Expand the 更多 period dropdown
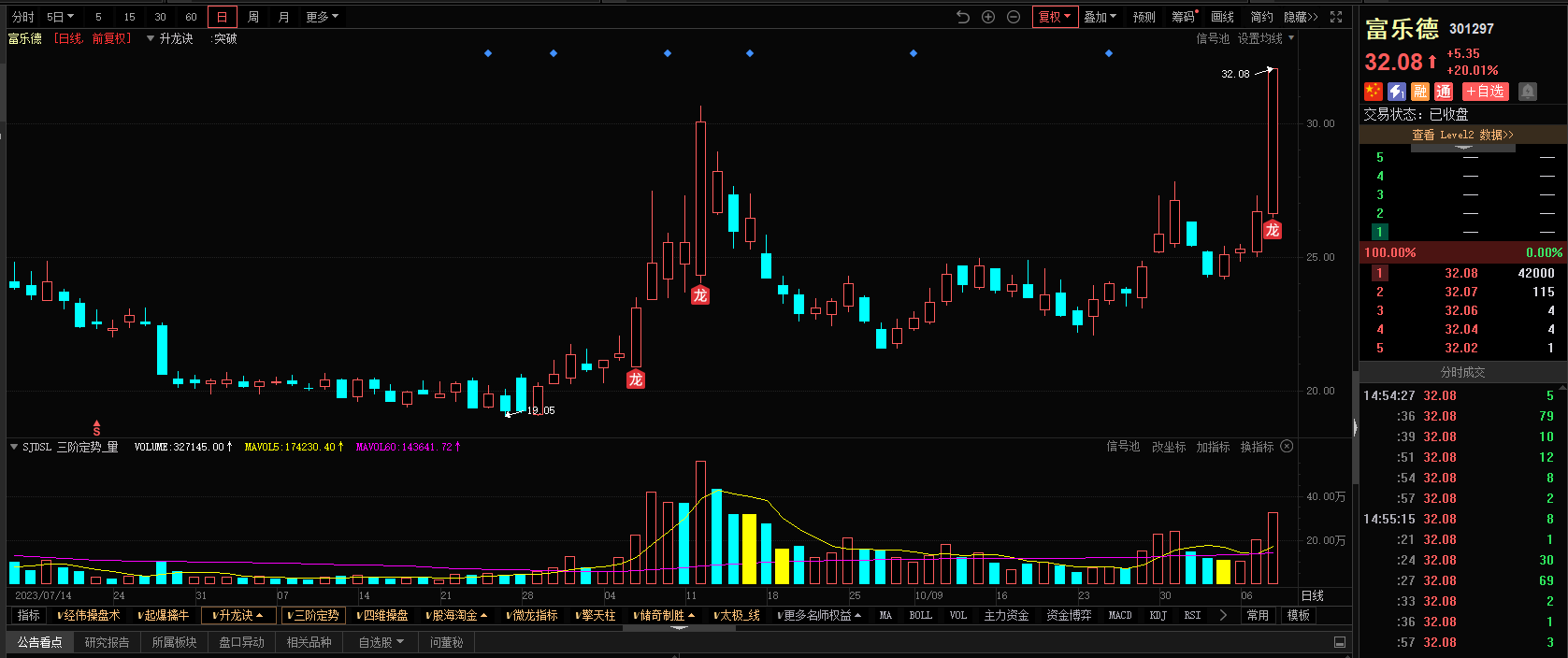This screenshot has height=658, width=1568. point(322,17)
